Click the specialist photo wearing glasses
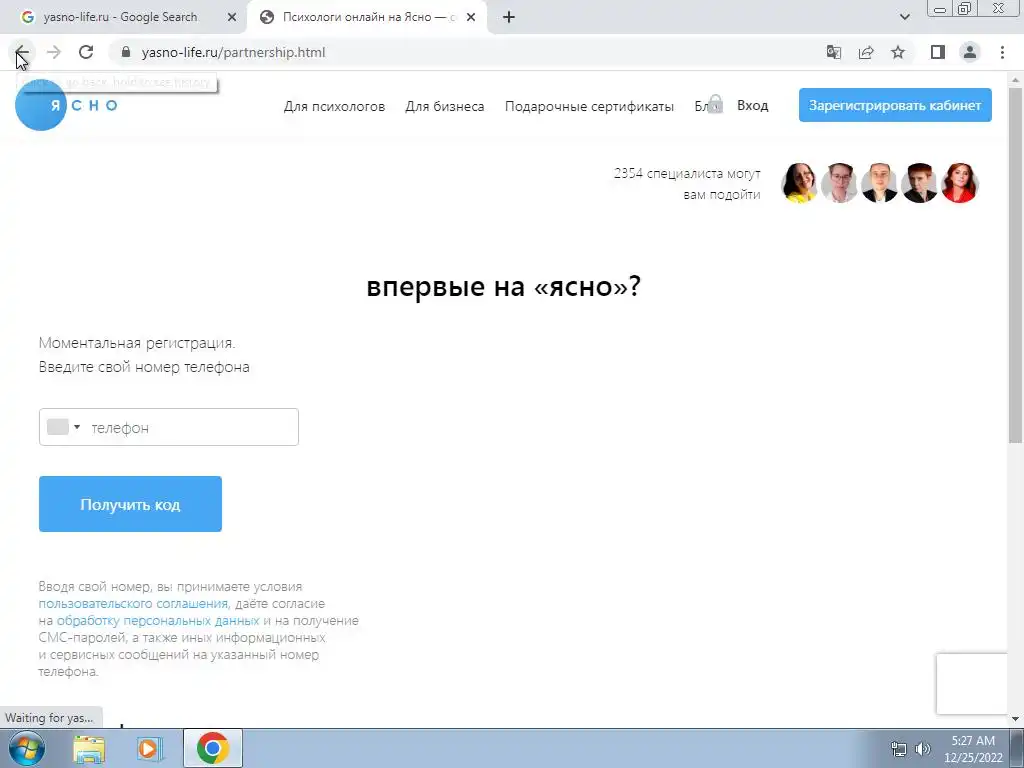This screenshot has width=1024, height=768. click(839, 182)
